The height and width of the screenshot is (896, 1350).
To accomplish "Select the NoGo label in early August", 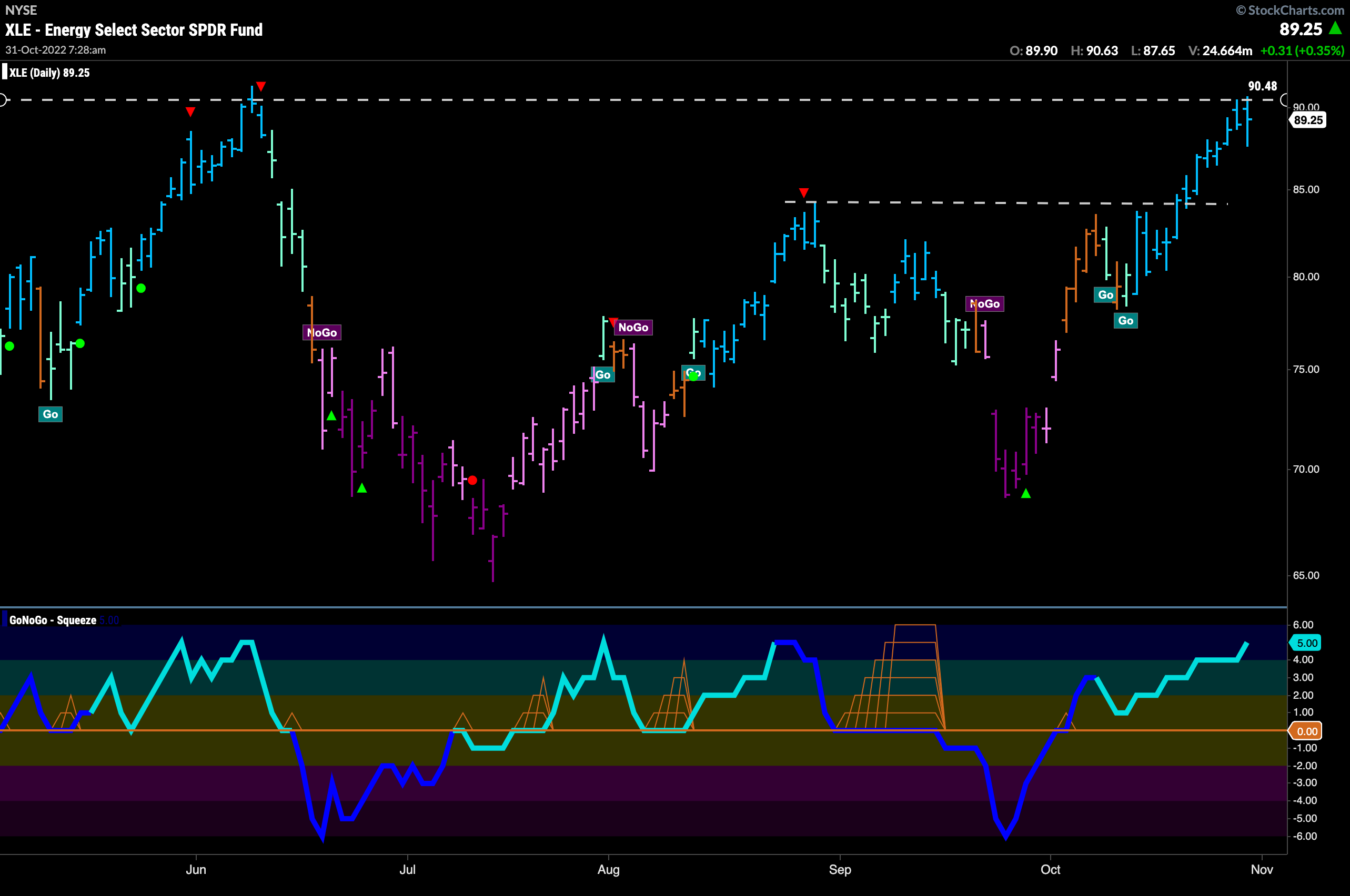I will 633,328.
